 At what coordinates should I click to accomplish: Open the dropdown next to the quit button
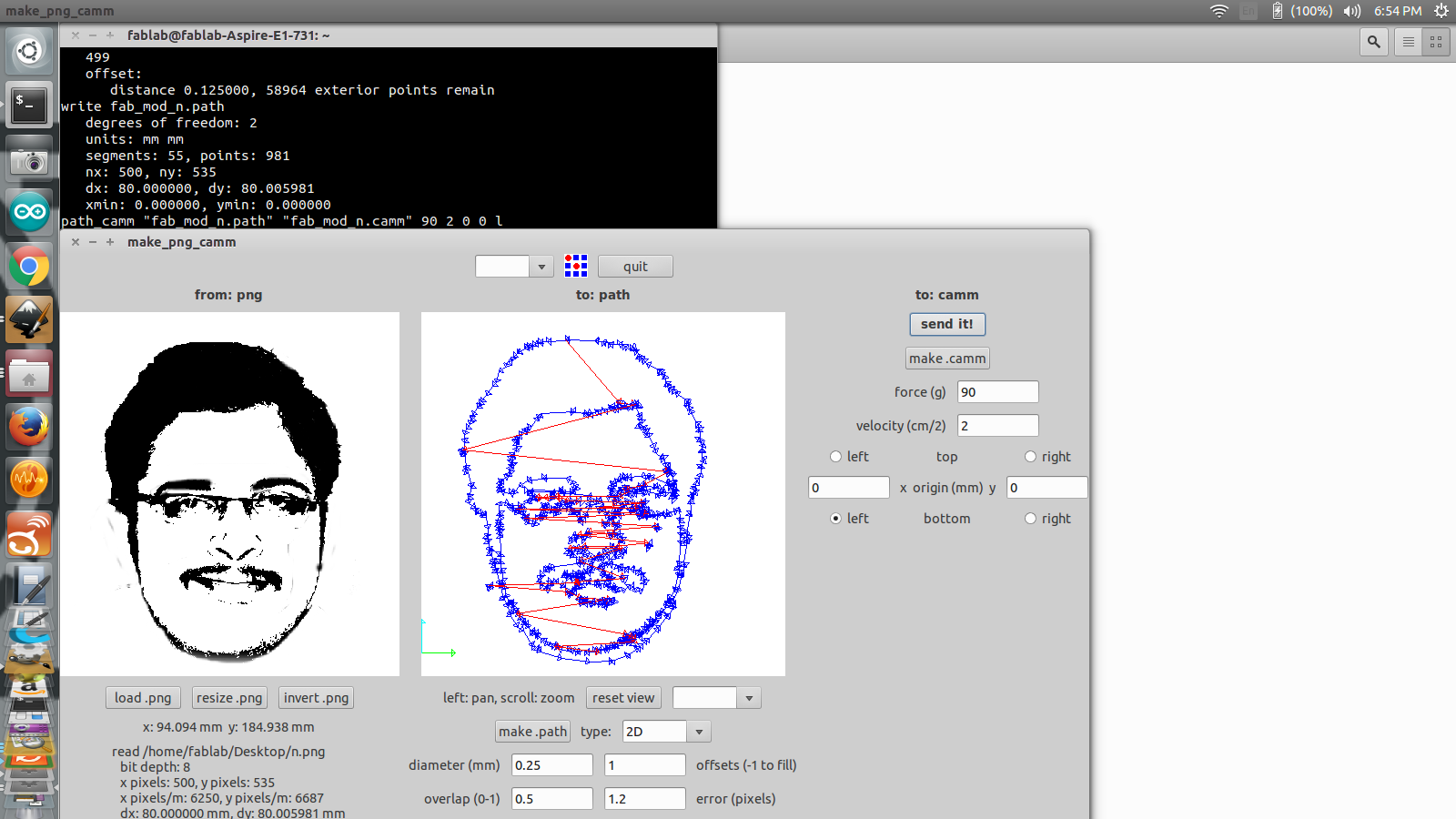point(541,267)
